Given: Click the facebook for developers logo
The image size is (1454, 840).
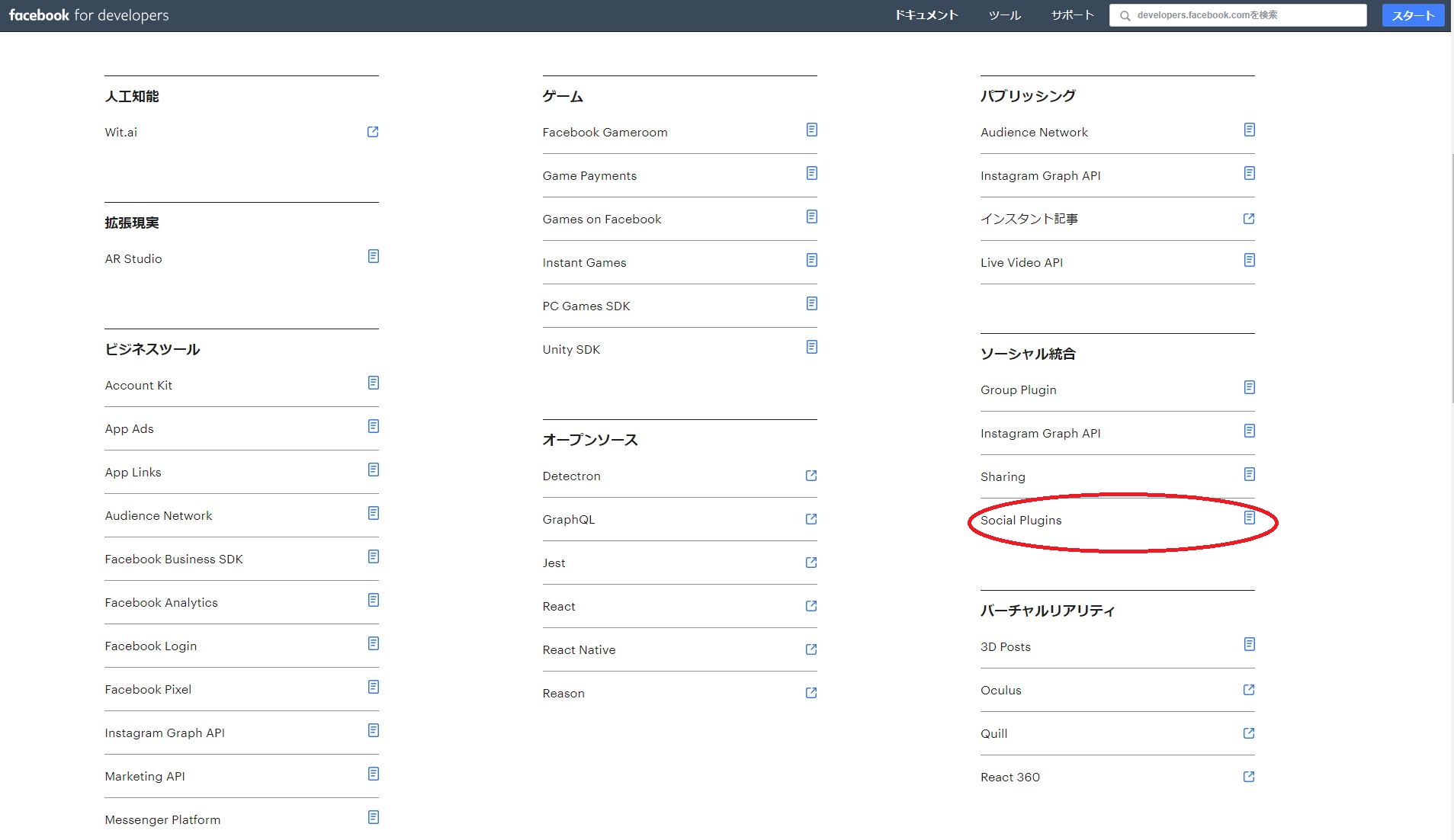Looking at the screenshot, I should click(89, 15).
